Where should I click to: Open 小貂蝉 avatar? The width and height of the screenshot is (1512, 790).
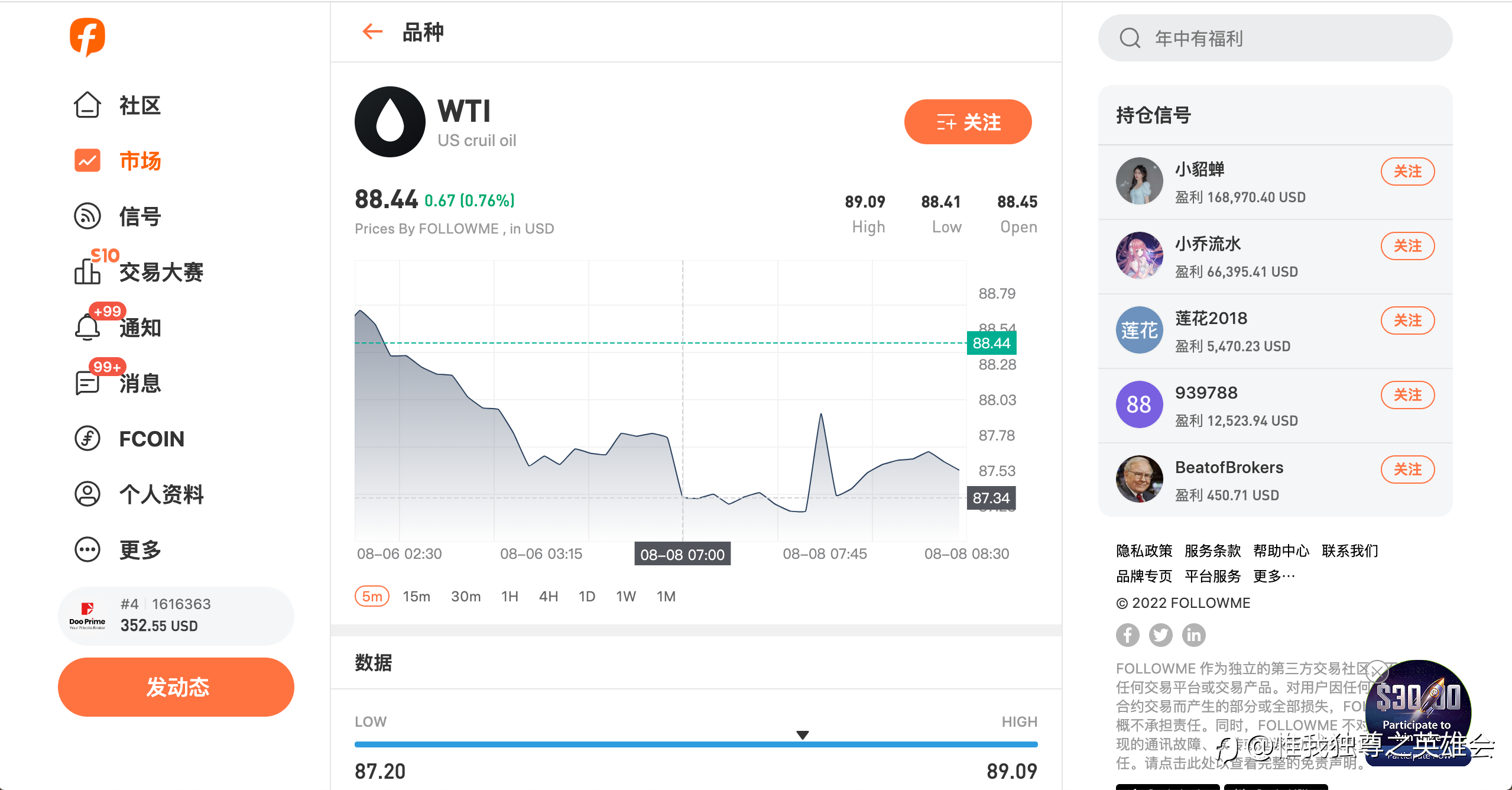click(x=1139, y=182)
